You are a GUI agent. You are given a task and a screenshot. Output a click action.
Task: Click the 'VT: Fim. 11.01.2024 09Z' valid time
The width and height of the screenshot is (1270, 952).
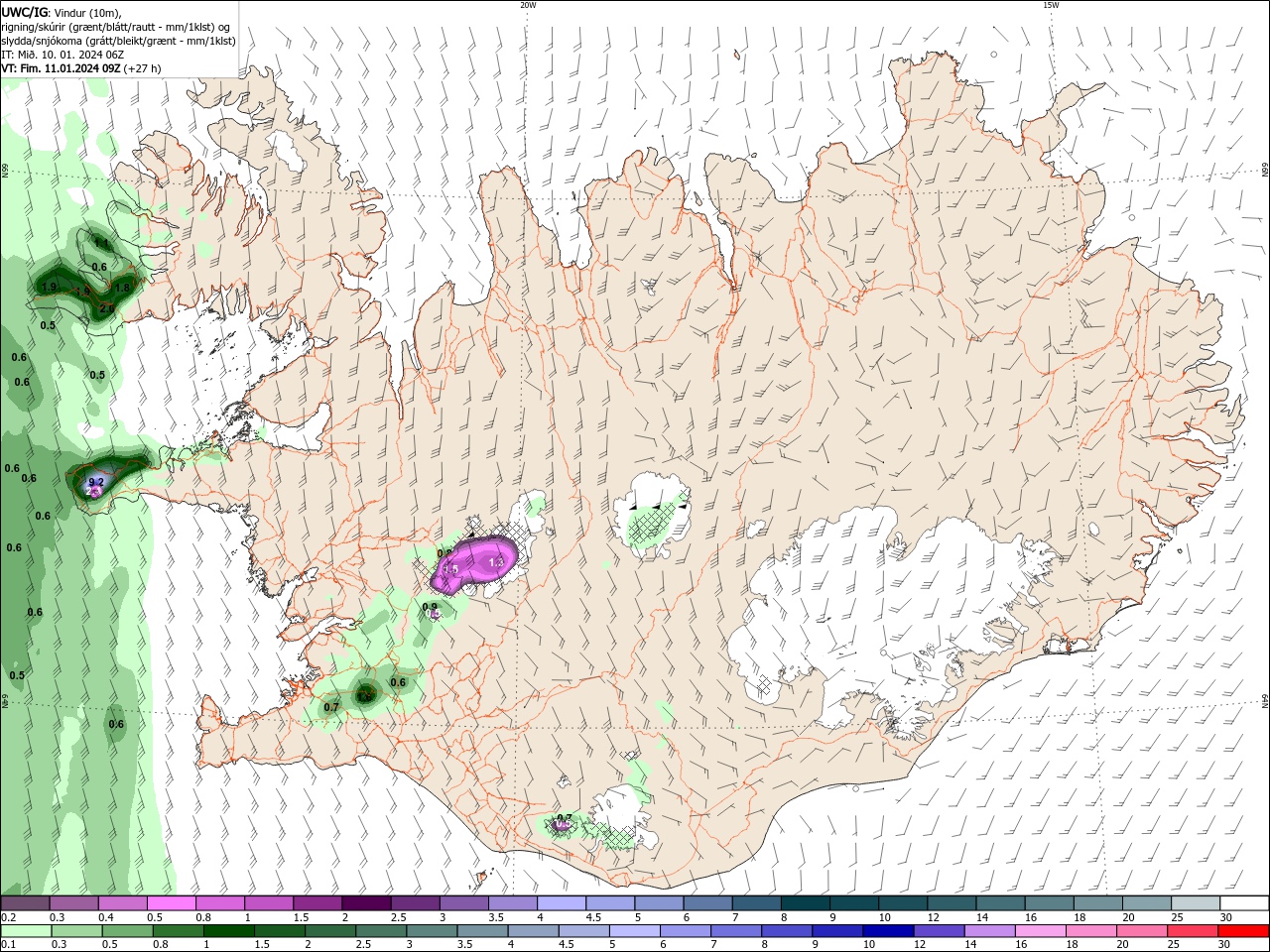click(x=62, y=68)
